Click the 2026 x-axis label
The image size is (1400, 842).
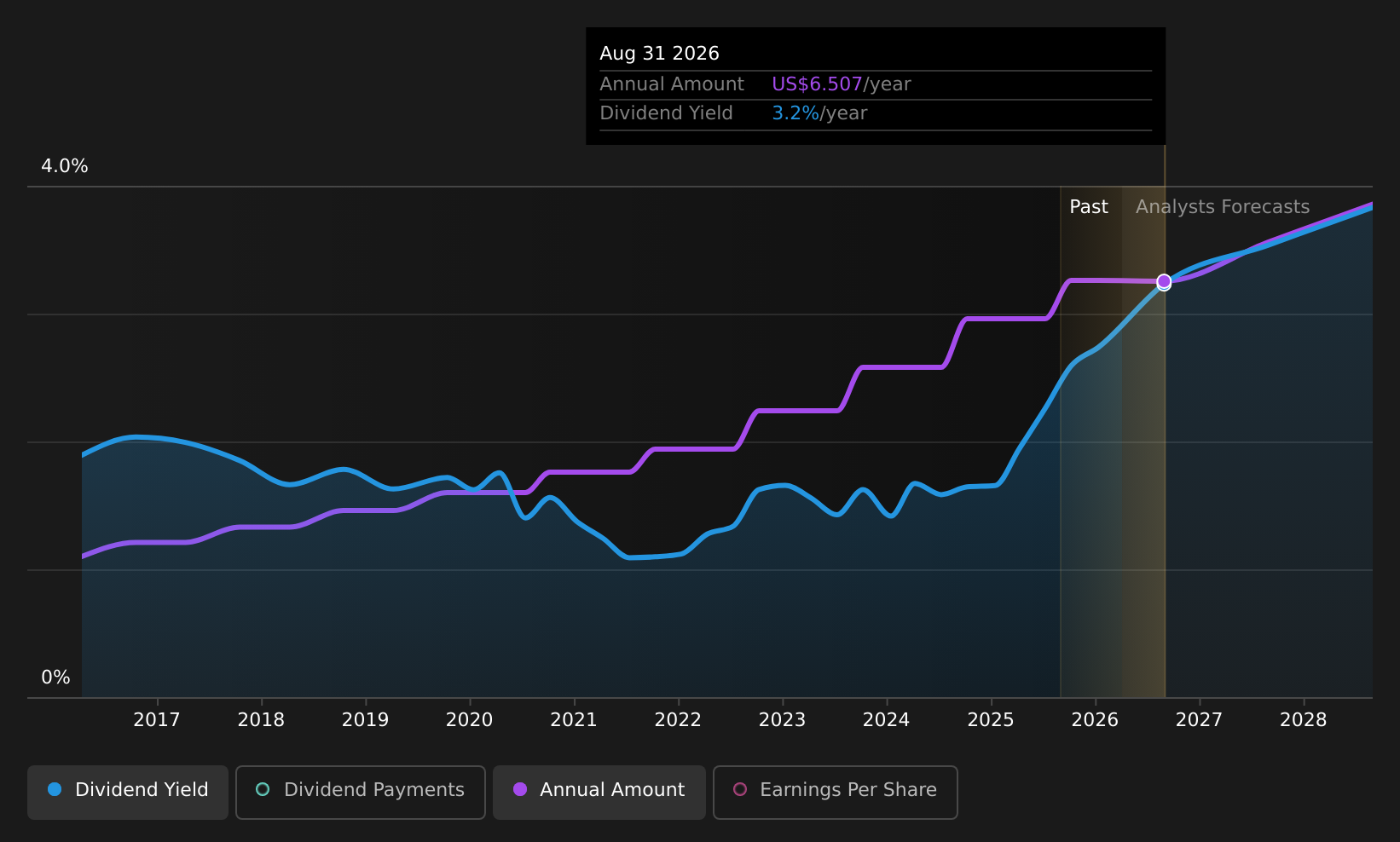point(1095,720)
